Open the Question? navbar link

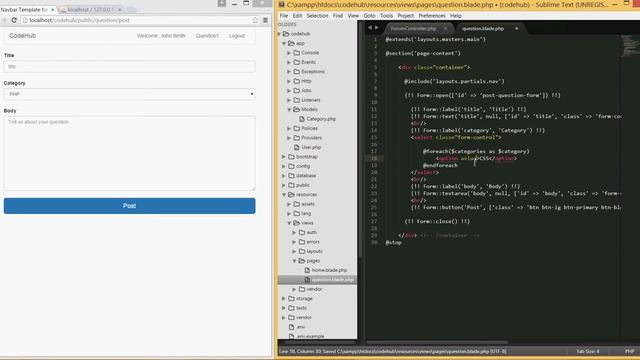pos(207,36)
